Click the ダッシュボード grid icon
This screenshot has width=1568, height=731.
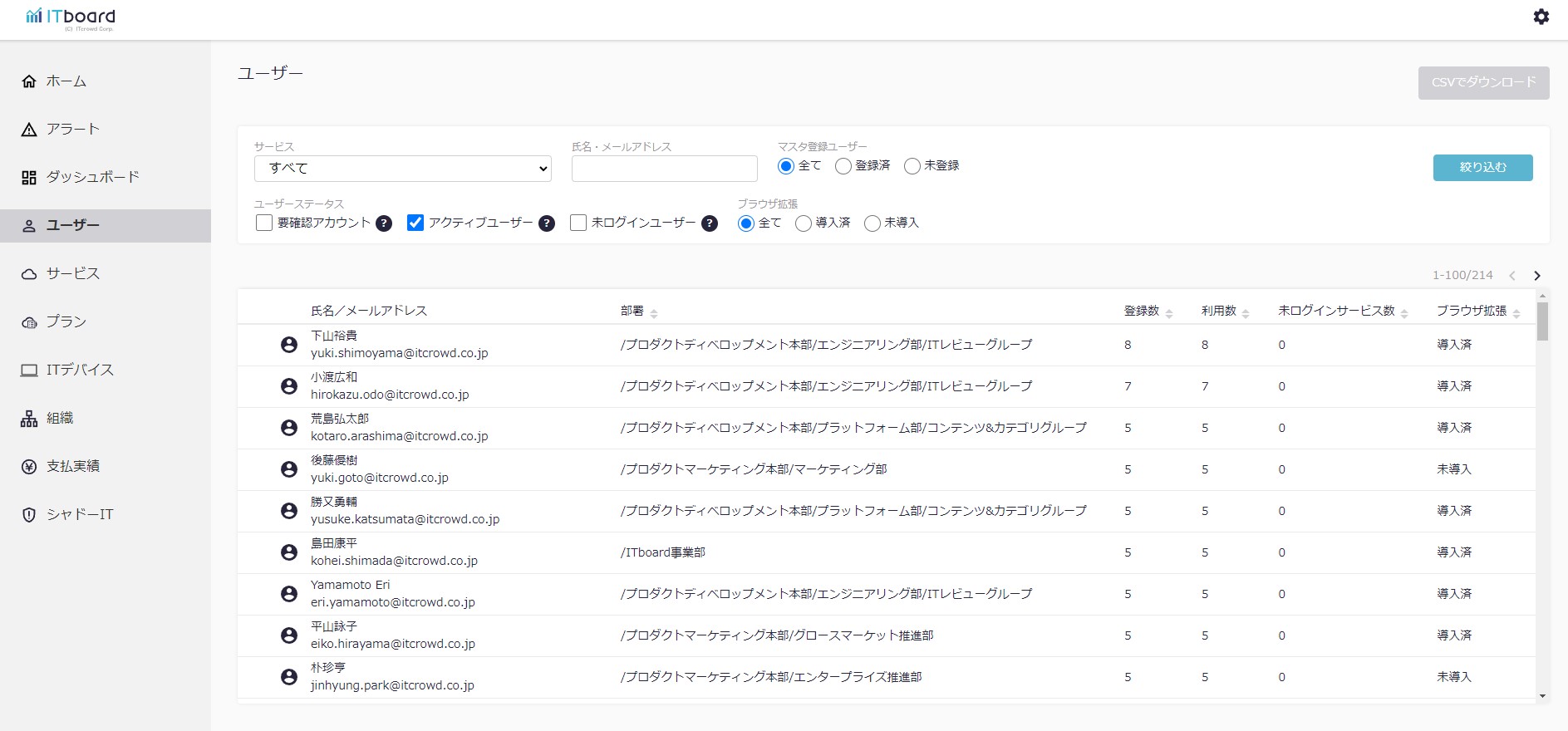[29, 178]
